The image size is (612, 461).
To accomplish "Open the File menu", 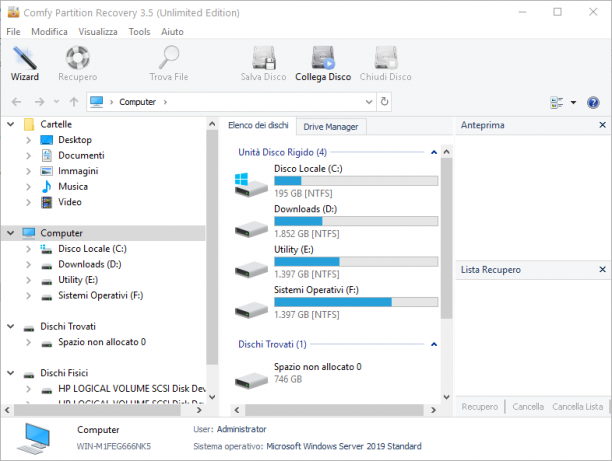I will [13, 32].
